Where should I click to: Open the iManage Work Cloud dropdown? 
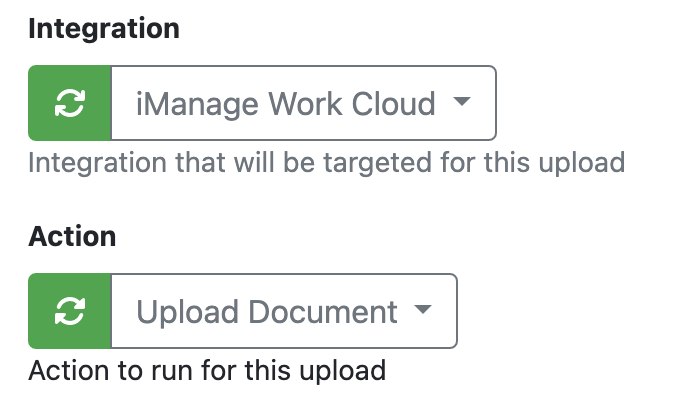[x=302, y=103]
